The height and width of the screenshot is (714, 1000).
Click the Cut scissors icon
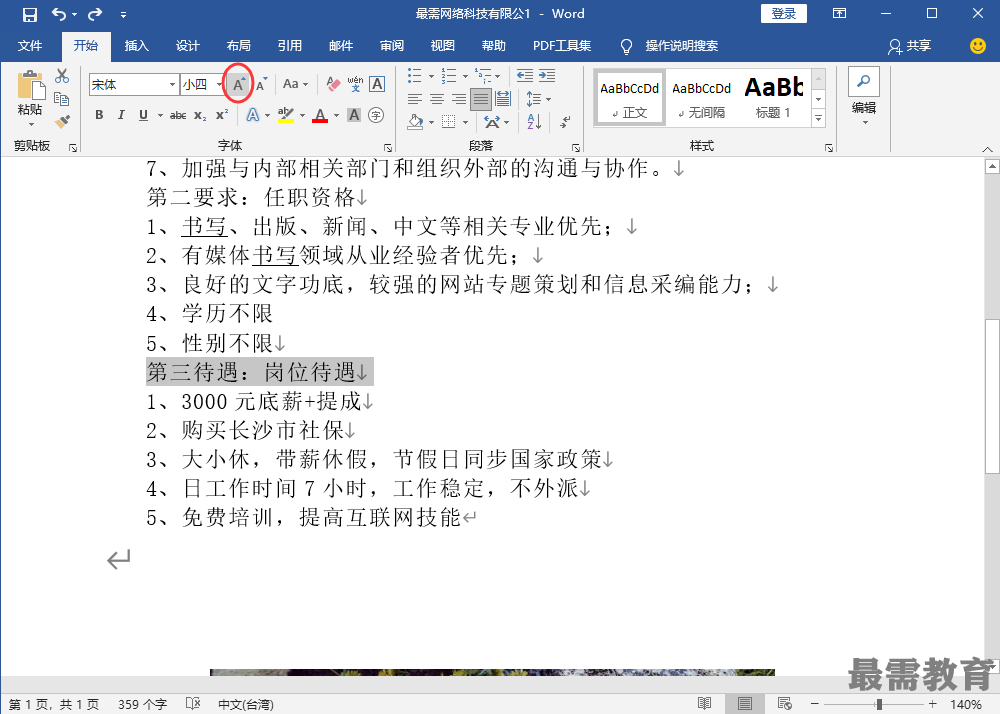[x=62, y=76]
